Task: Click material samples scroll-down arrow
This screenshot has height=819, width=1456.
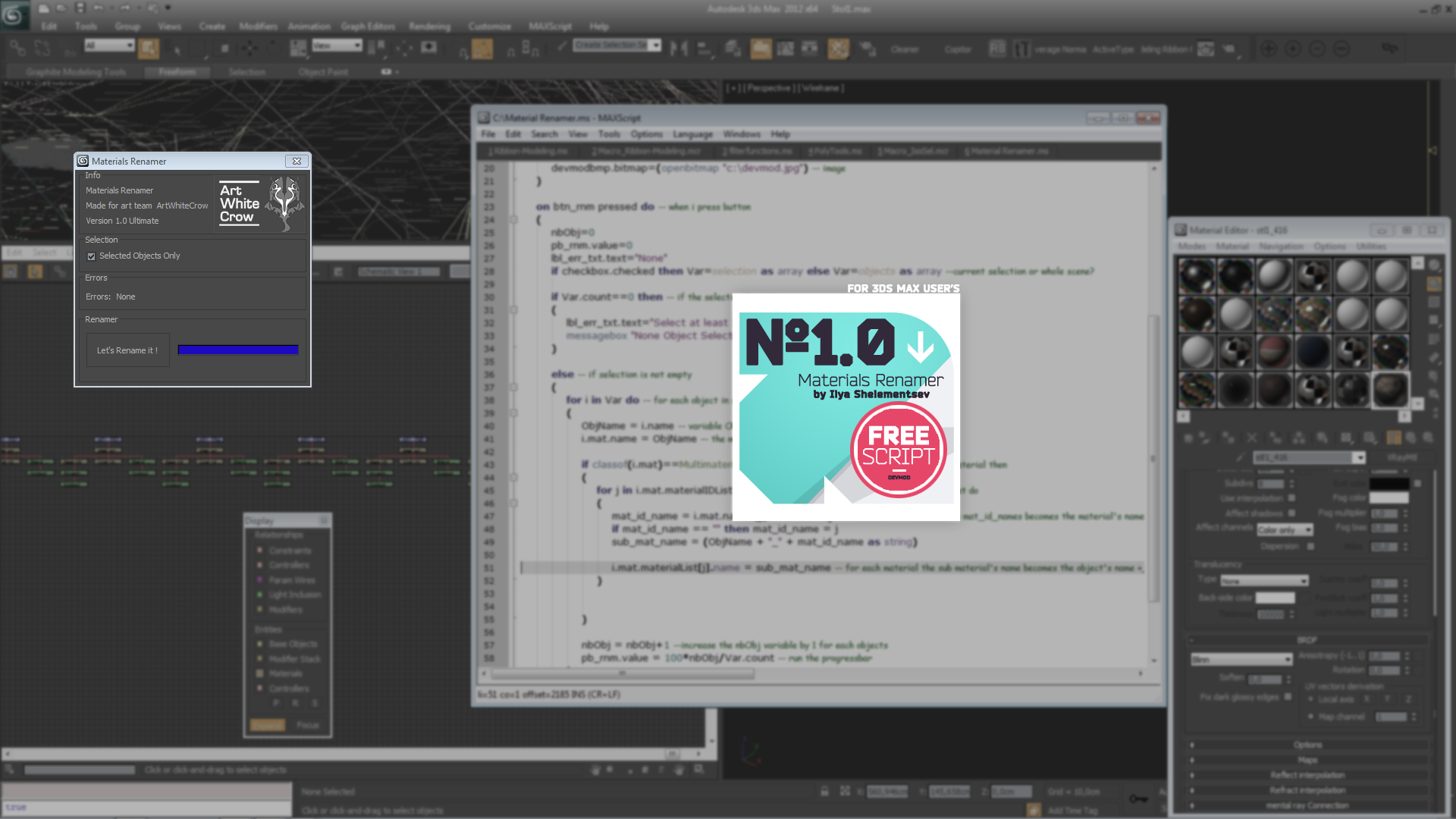Action: coord(1417,404)
